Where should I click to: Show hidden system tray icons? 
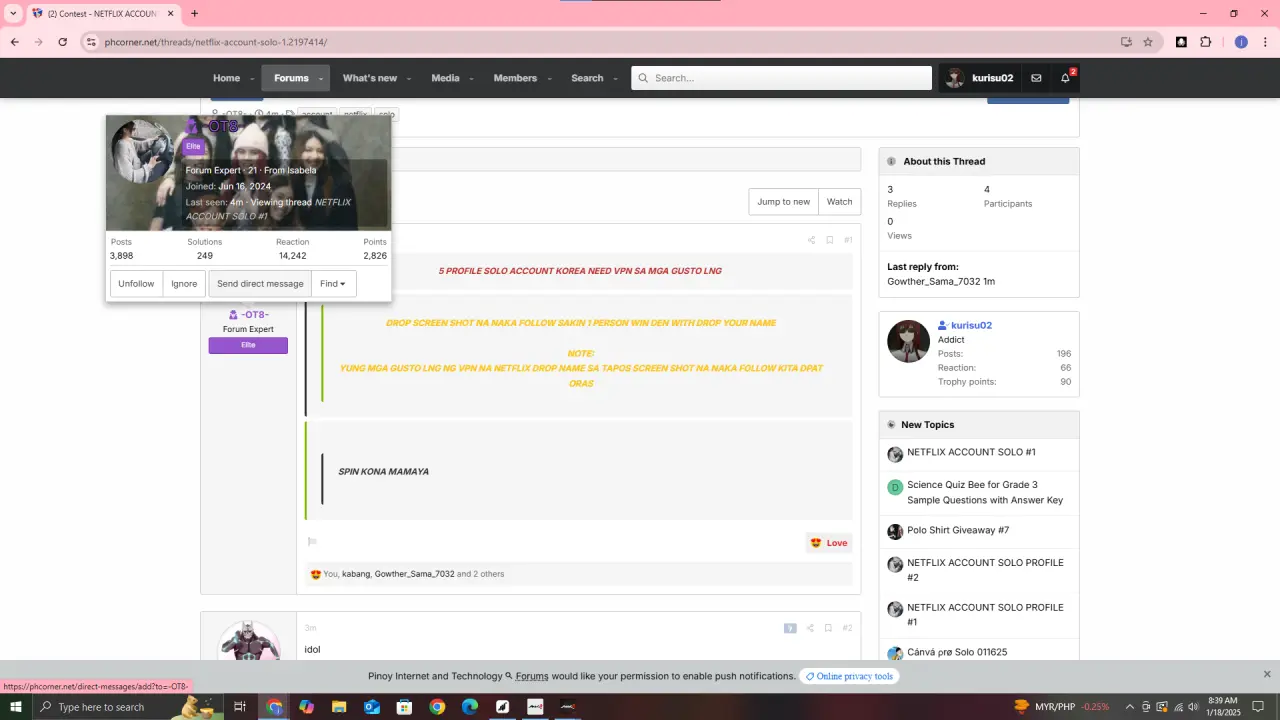click(1130, 707)
